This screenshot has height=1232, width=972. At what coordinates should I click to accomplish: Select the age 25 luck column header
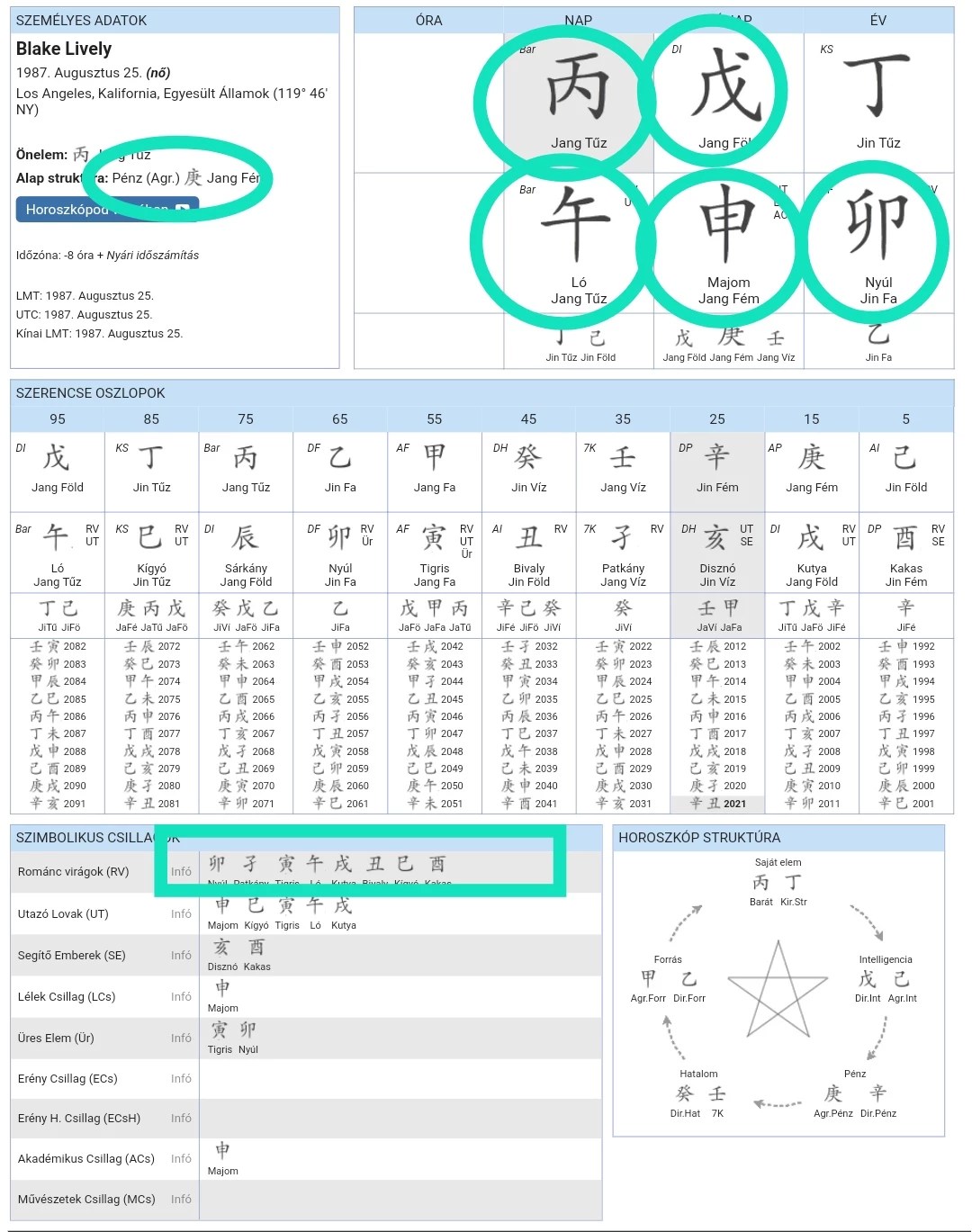(x=717, y=419)
